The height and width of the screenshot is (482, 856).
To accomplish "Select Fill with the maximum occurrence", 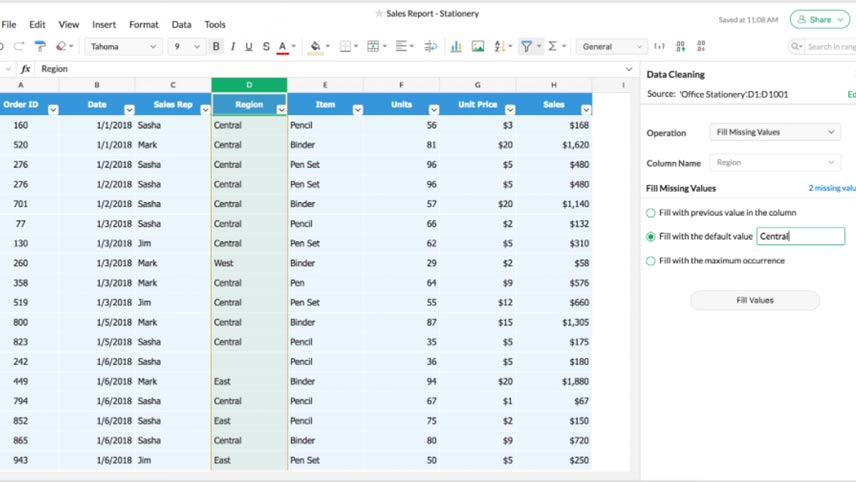I will [x=650, y=261].
